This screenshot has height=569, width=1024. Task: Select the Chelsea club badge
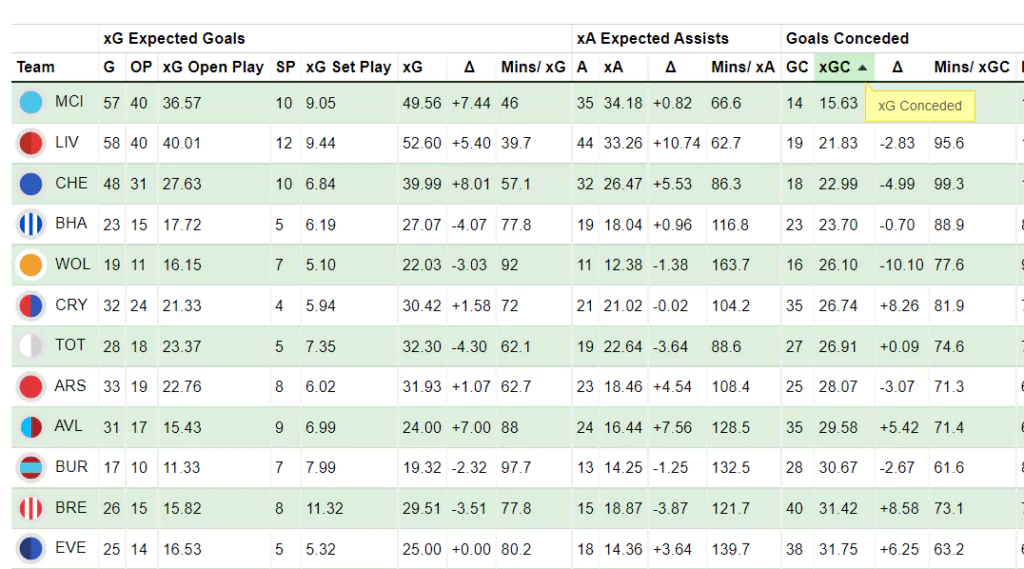[x=31, y=184]
